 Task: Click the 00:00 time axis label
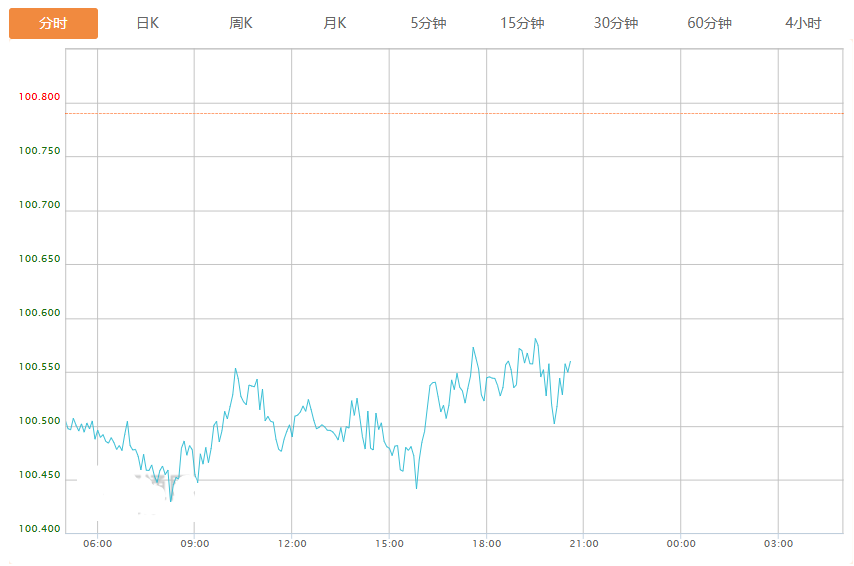tap(681, 544)
